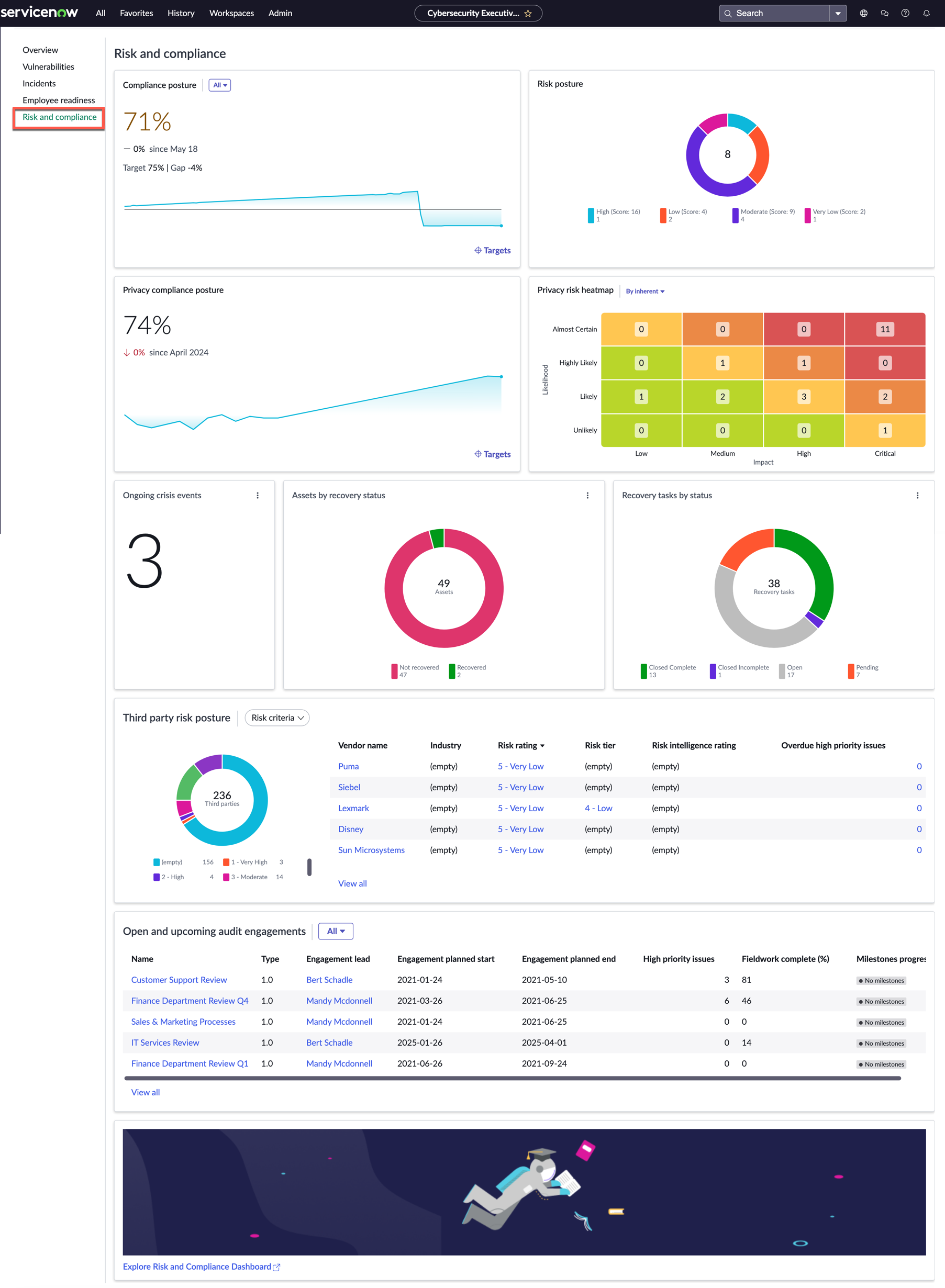Click Targets under Privacy compliance posture
The height and width of the screenshot is (1288, 945).
[493, 454]
